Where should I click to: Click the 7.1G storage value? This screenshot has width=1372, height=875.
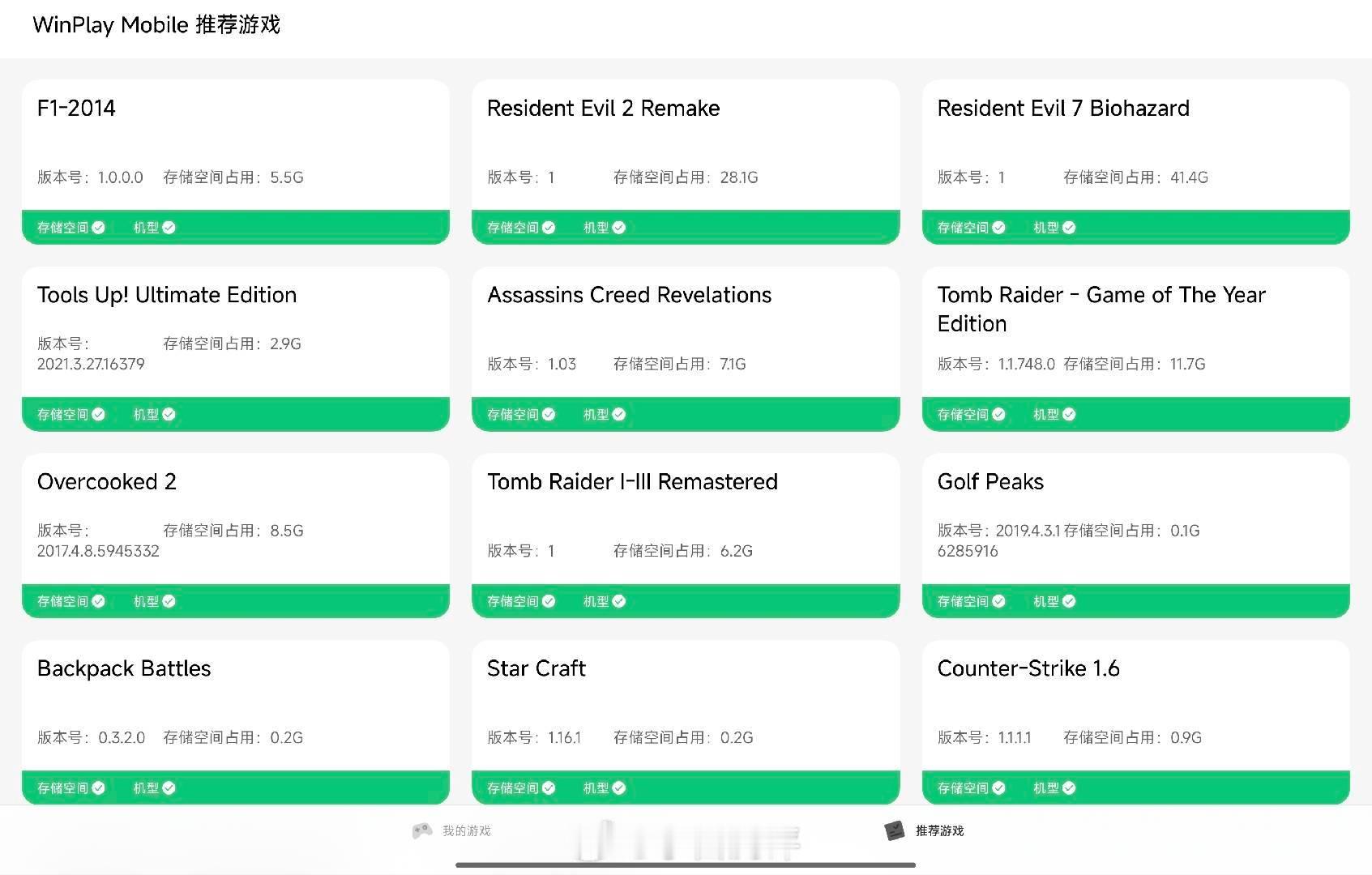[733, 364]
